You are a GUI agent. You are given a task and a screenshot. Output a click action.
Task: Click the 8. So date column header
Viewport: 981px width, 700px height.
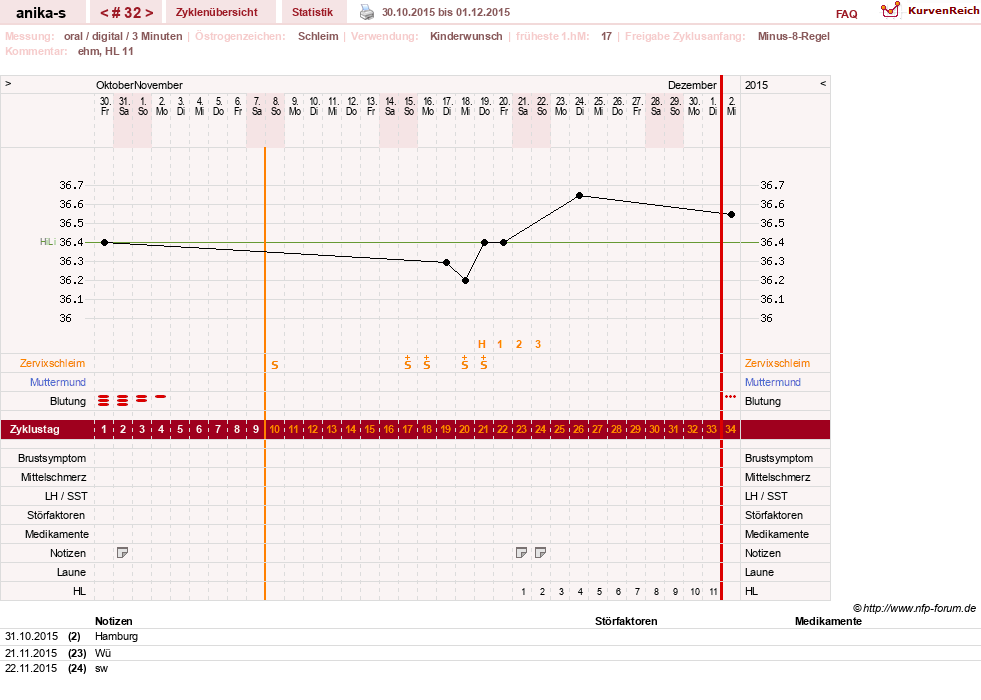276,106
